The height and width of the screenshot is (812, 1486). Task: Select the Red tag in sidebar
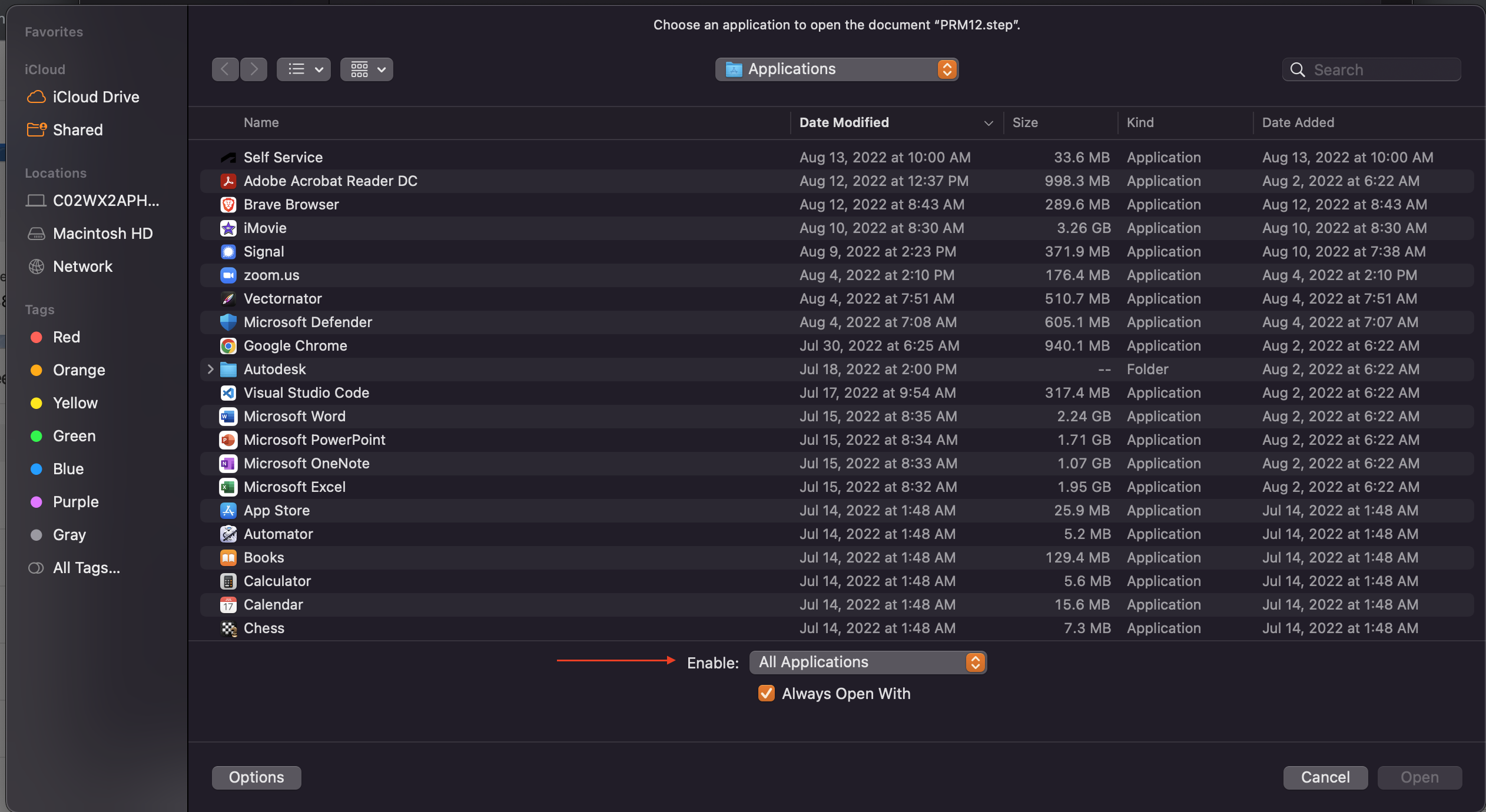[x=66, y=337]
